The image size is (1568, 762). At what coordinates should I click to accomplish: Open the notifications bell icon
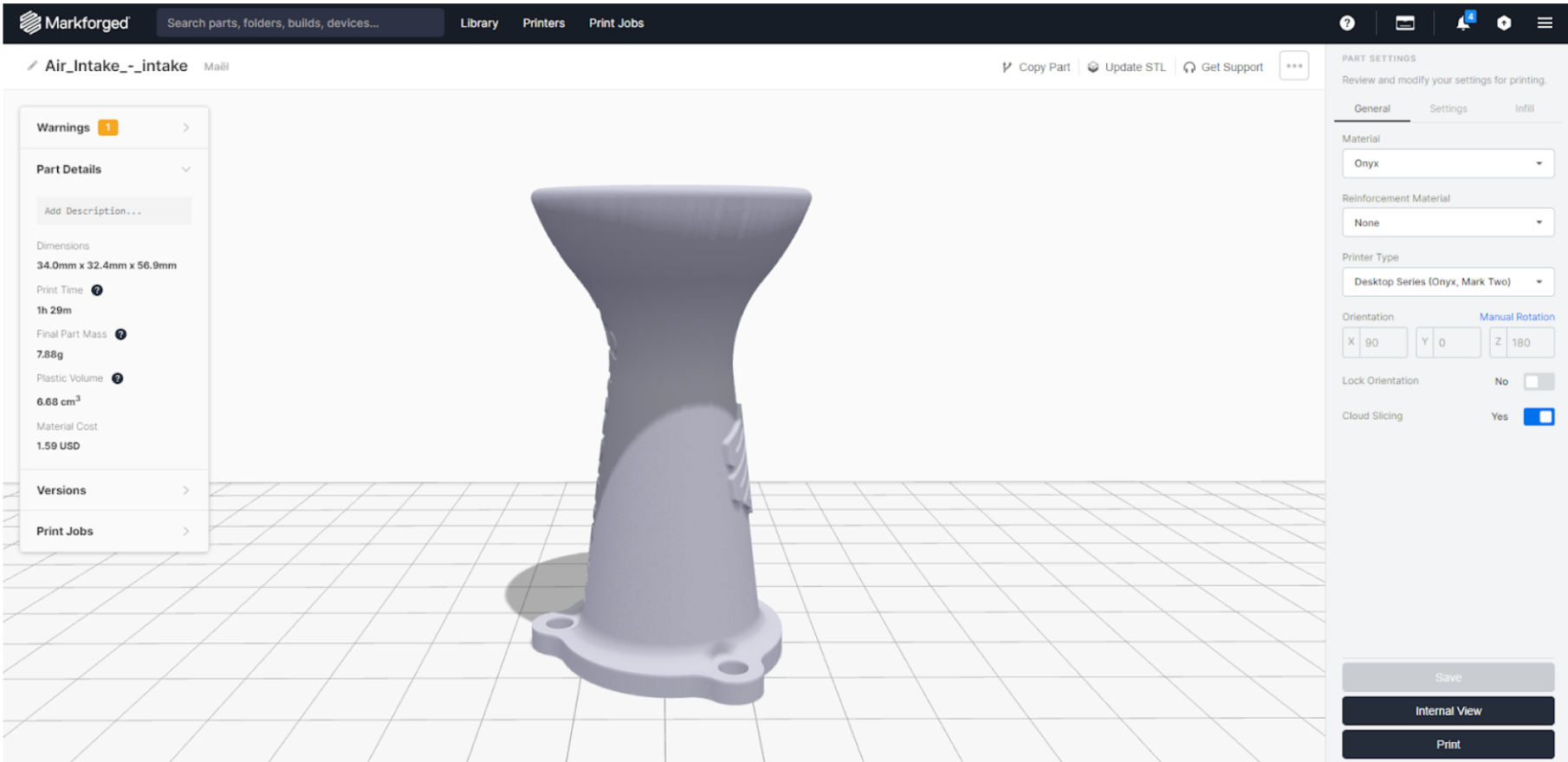[x=1463, y=23]
